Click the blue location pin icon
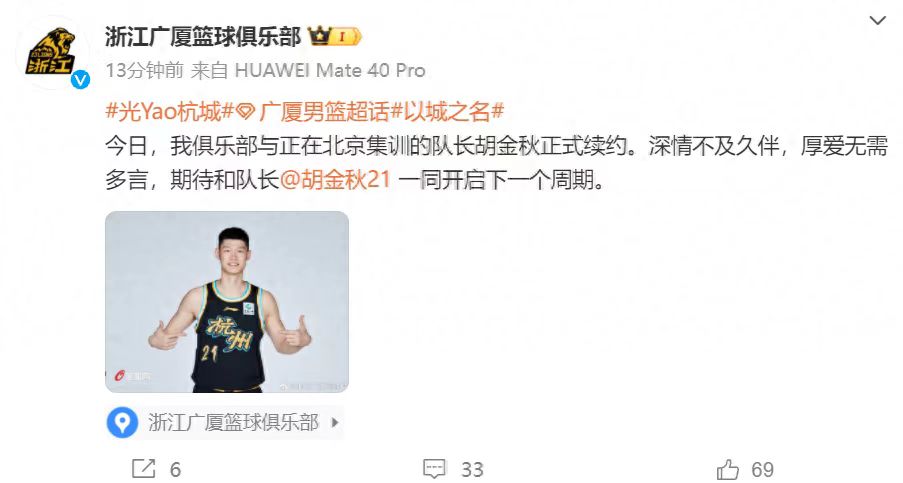The height and width of the screenshot is (483, 903). tap(122, 423)
